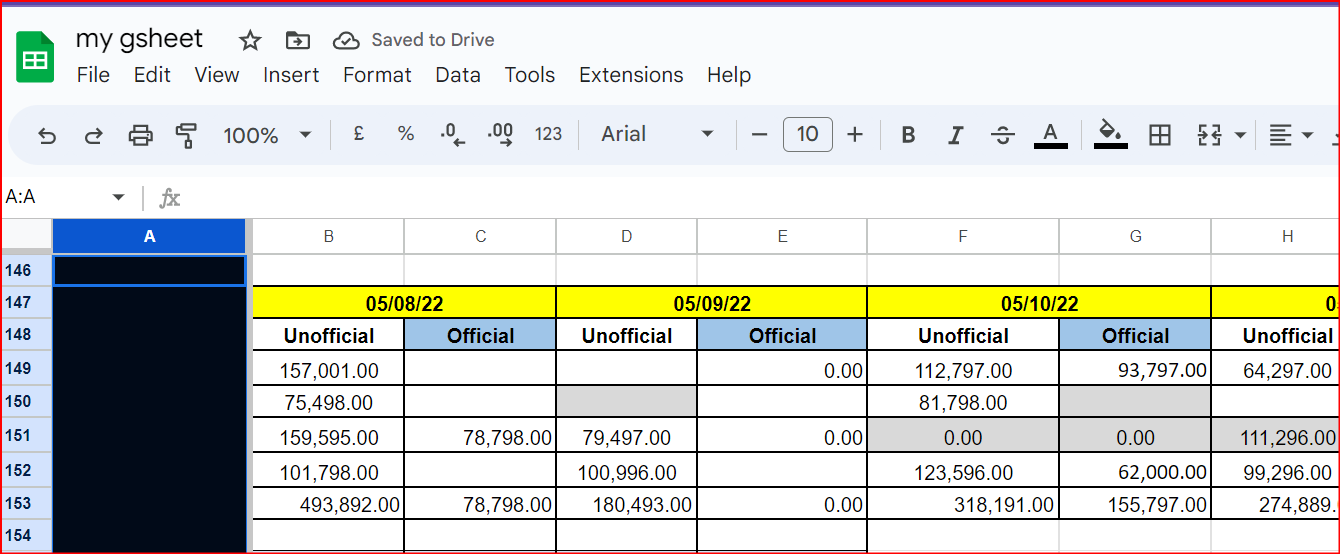Expand the Arial font dropdown
Screen dimensions: 1340x554
[x=657, y=134]
